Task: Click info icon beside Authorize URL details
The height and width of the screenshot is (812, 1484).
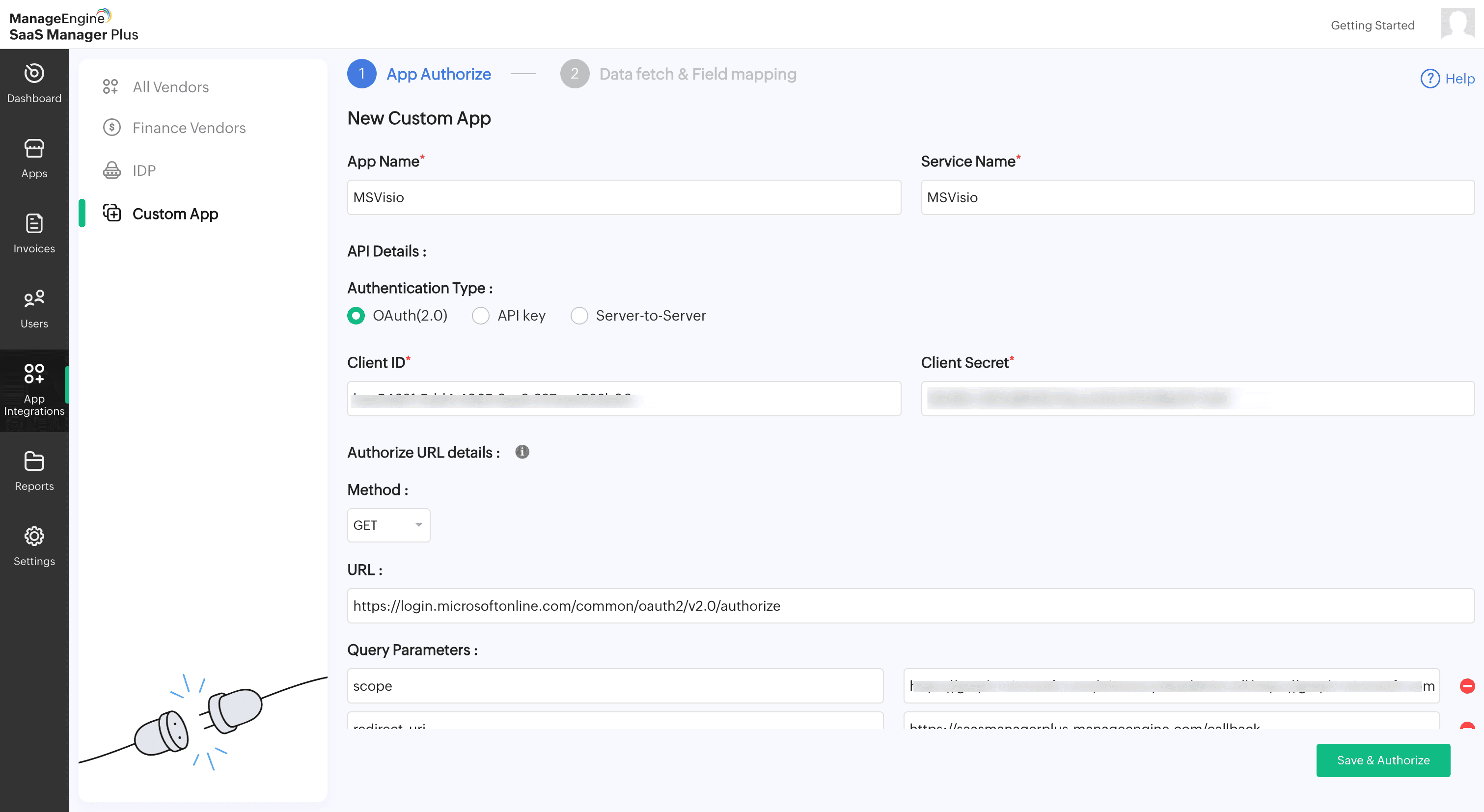Action: [522, 452]
